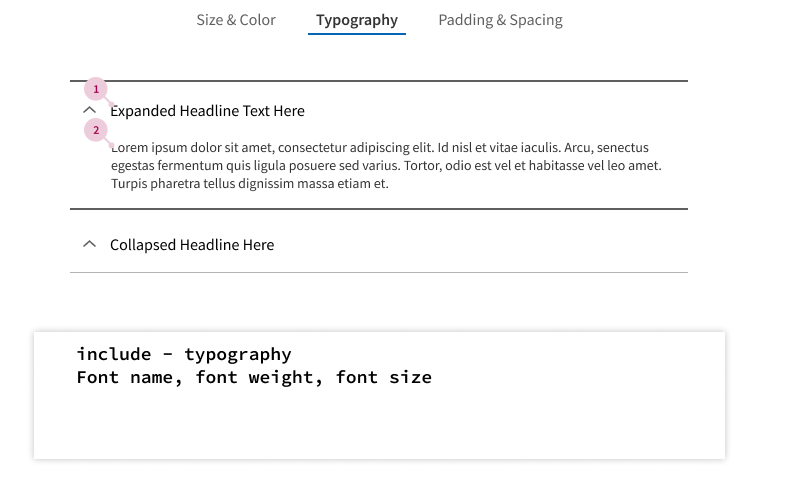
Task: Click the thin divider under Collapsed Headline
Action: coord(379,272)
